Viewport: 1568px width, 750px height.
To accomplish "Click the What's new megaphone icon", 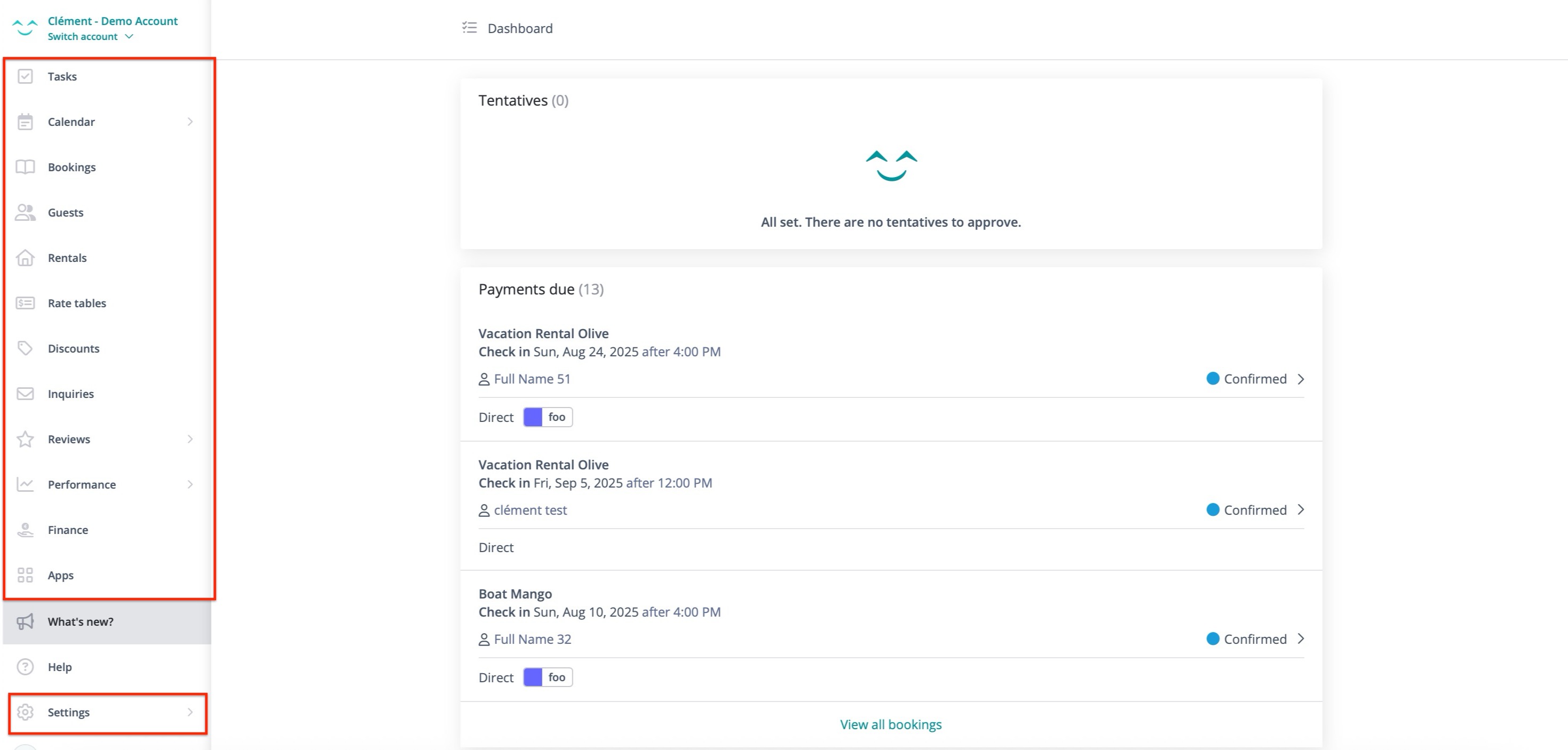I will pyautogui.click(x=25, y=621).
